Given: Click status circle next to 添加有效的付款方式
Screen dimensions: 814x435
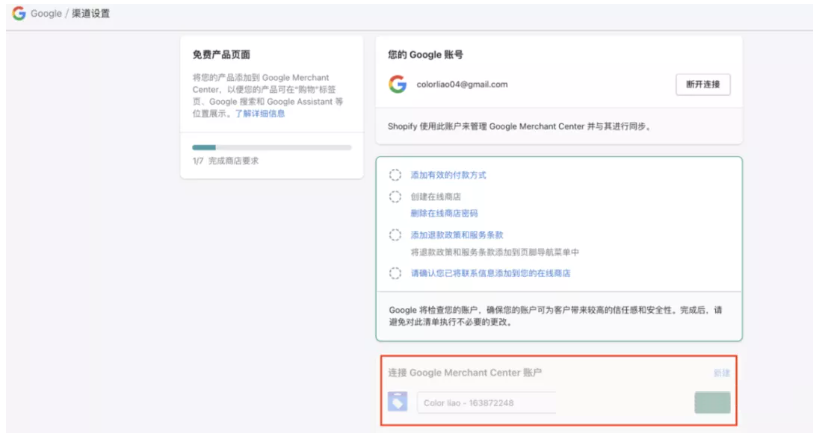Looking at the screenshot, I should [396, 175].
